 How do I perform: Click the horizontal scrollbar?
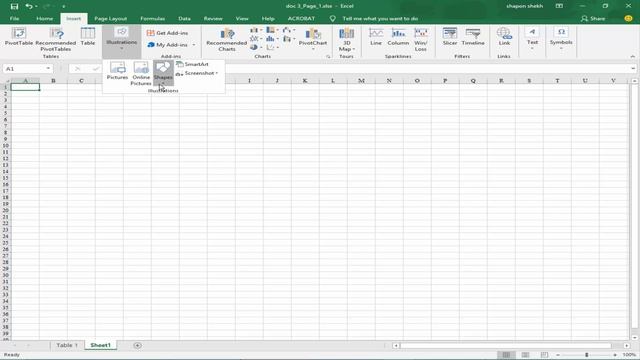(505, 346)
